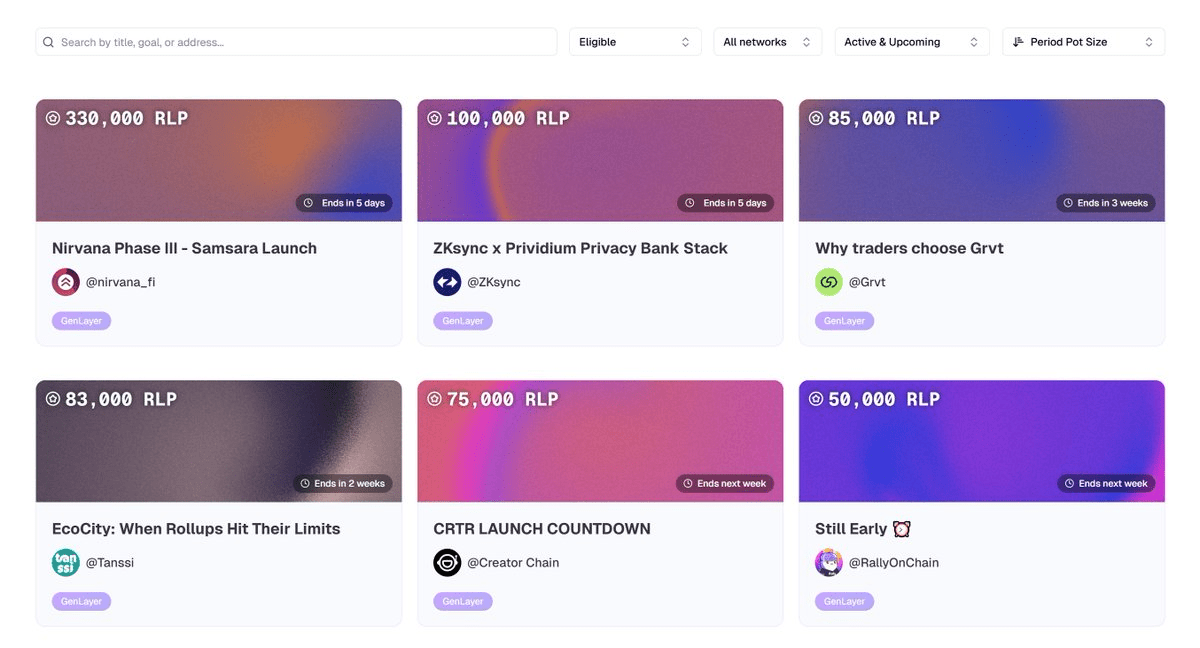Viewport: 1200px width, 648px height.
Task: Click the Grvt profile avatar
Action: pyautogui.click(x=829, y=282)
